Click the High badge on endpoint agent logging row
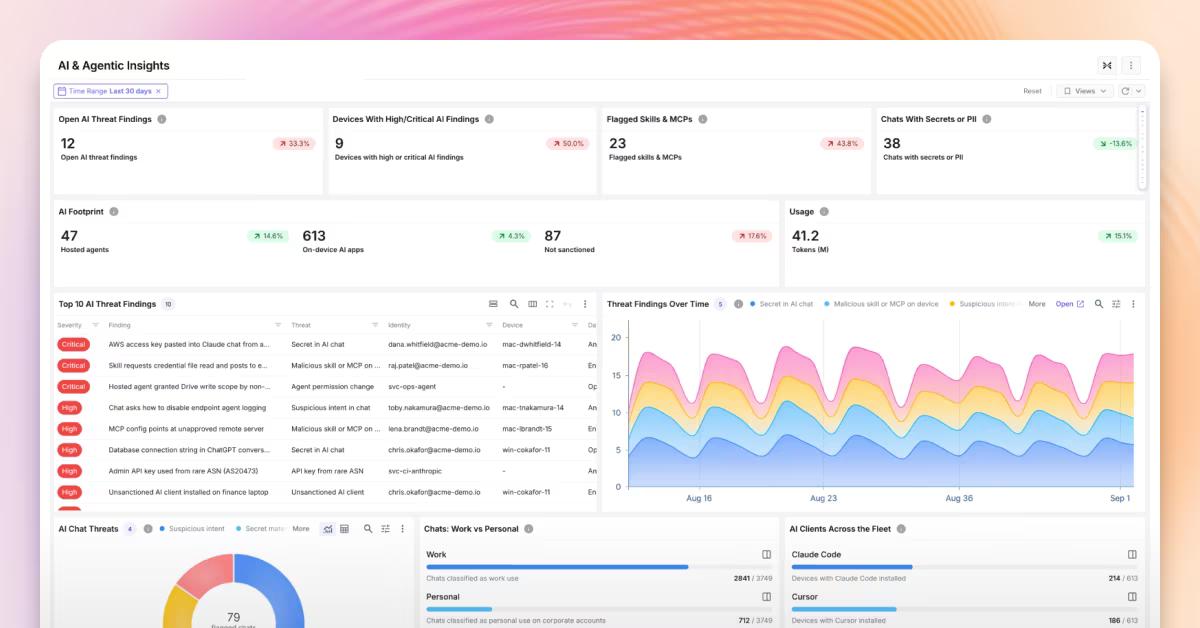 69,408
